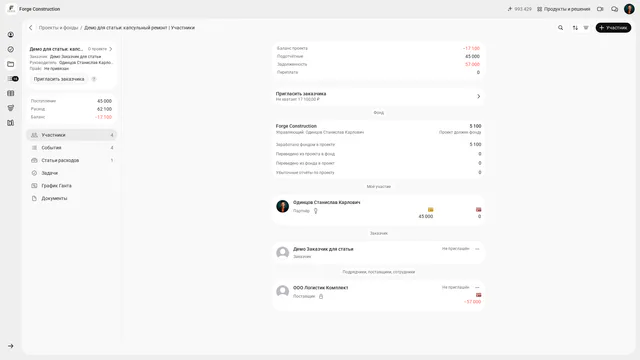640x360 pixels.
Task: Click the Баланс проекта -17 100 value
Action: pos(471,48)
